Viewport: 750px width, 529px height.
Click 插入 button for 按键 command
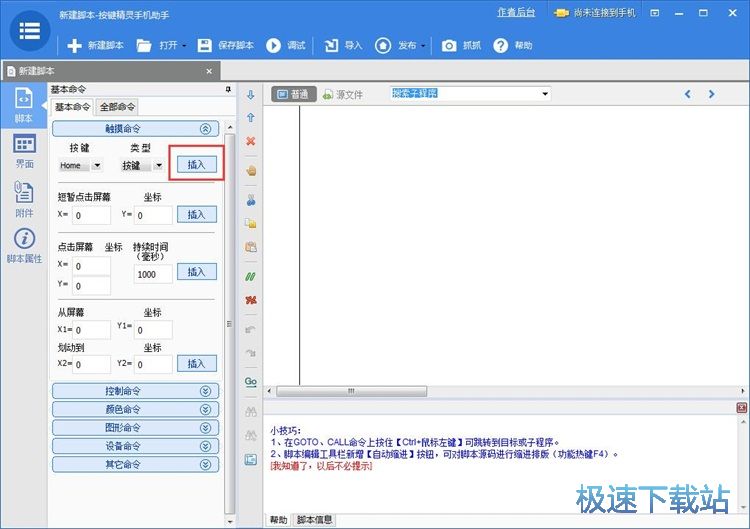pyautogui.click(x=197, y=165)
